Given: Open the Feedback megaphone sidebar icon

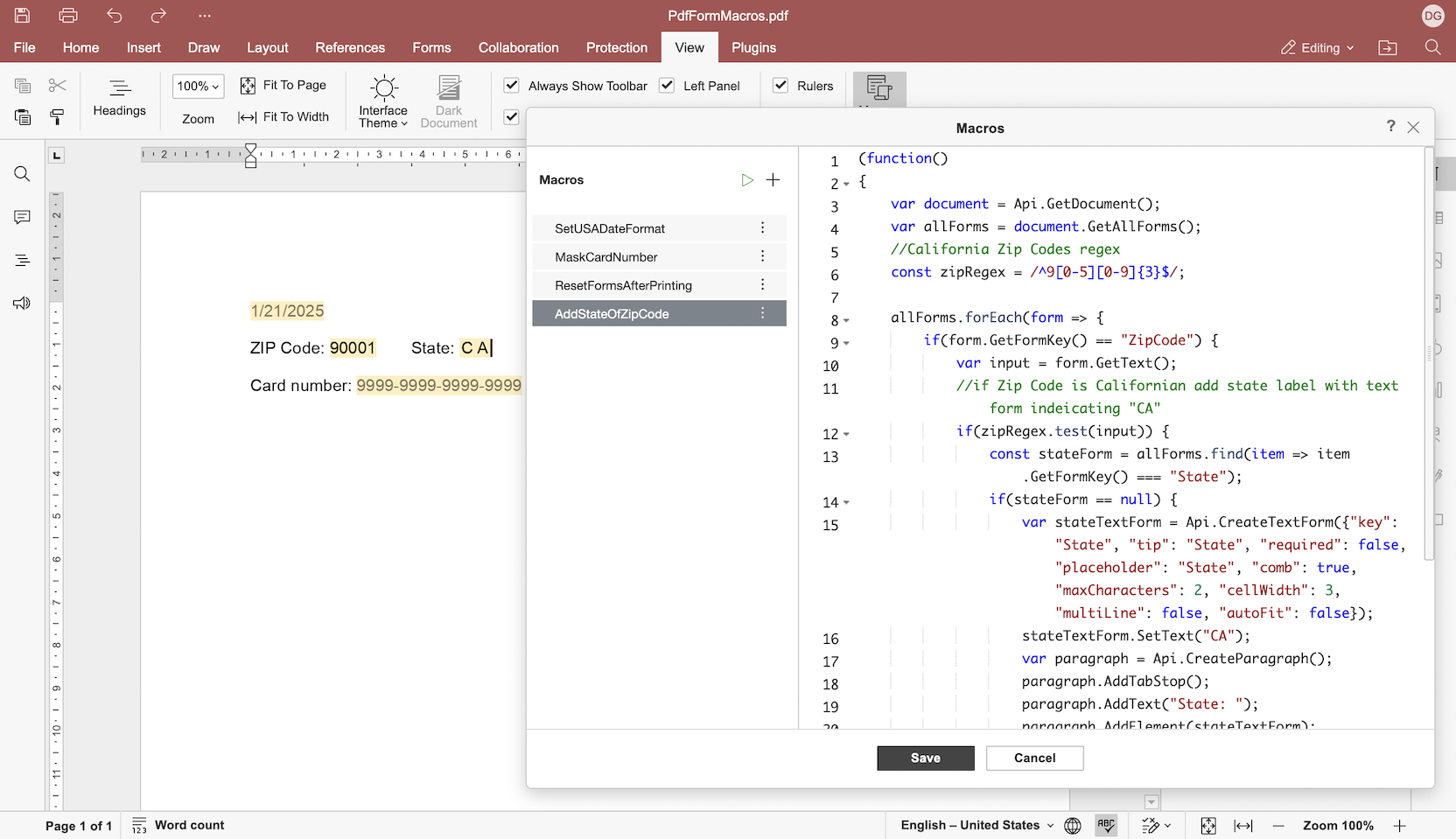Looking at the screenshot, I should 22,303.
